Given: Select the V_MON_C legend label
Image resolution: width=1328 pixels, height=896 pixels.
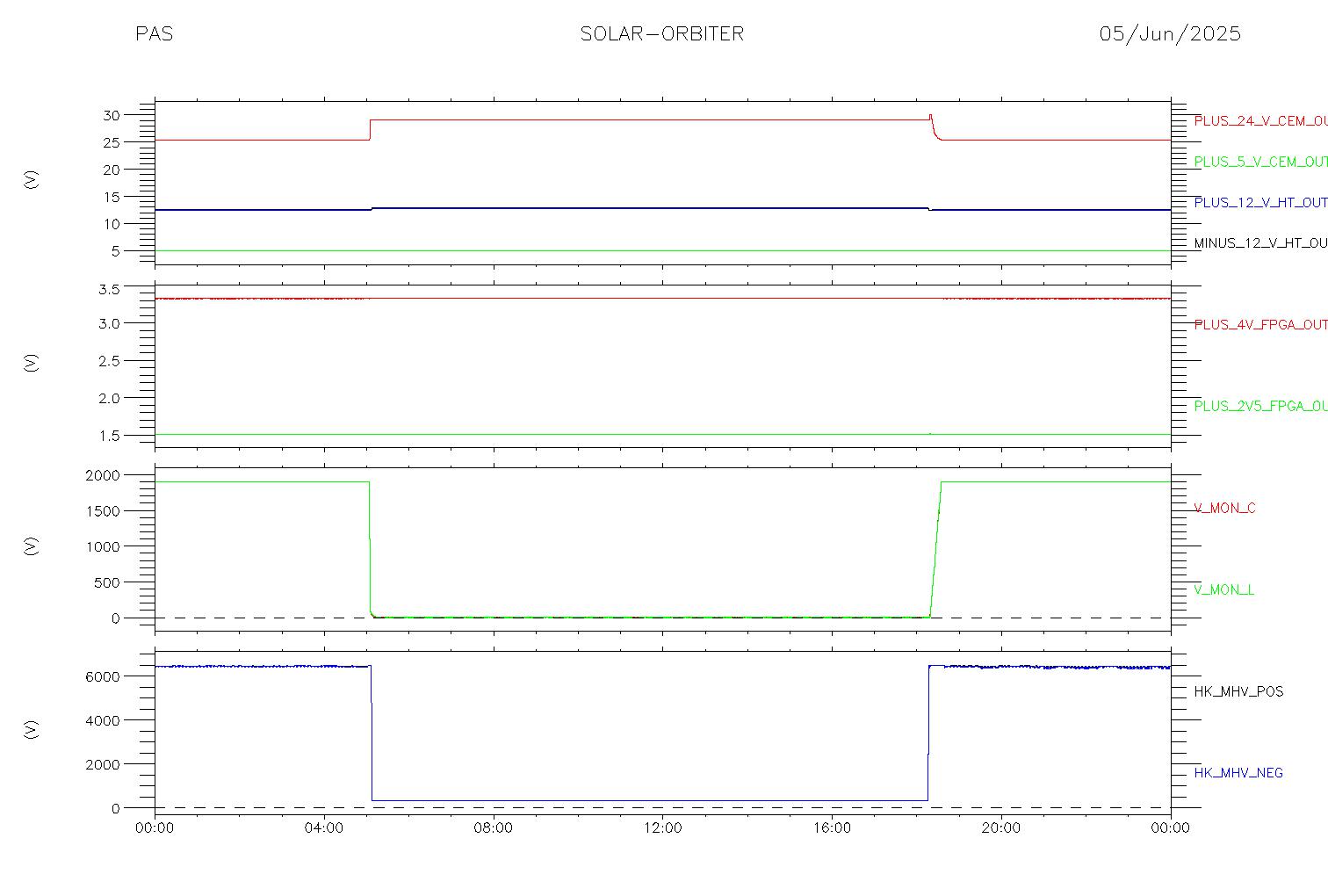Looking at the screenshot, I should [1224, 508].
